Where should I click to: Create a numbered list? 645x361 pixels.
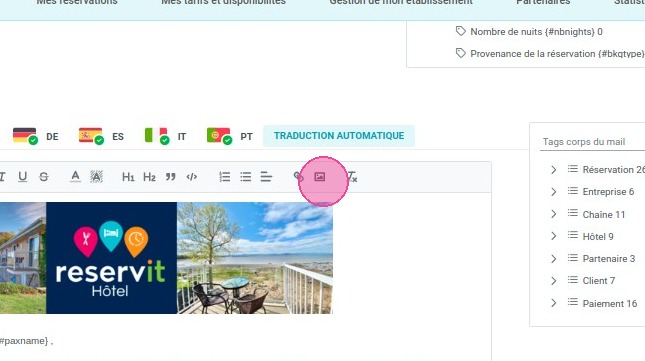pyautogui.click(x=225, y=177)
